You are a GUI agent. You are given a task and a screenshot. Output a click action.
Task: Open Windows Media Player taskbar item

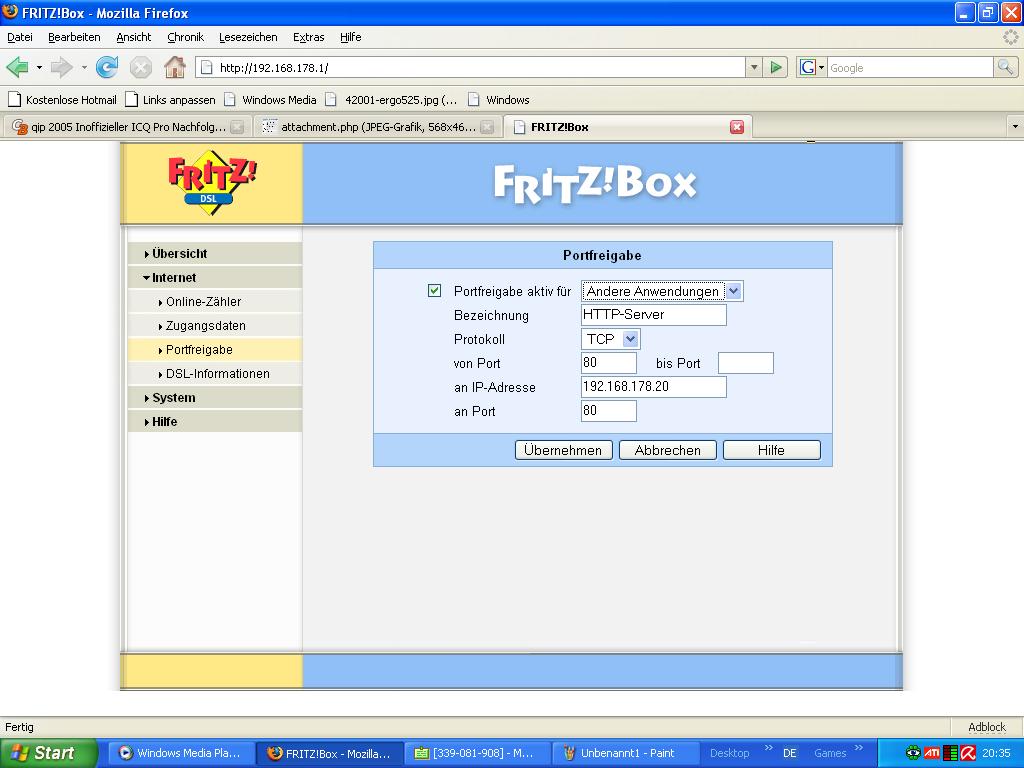(181, 753)
